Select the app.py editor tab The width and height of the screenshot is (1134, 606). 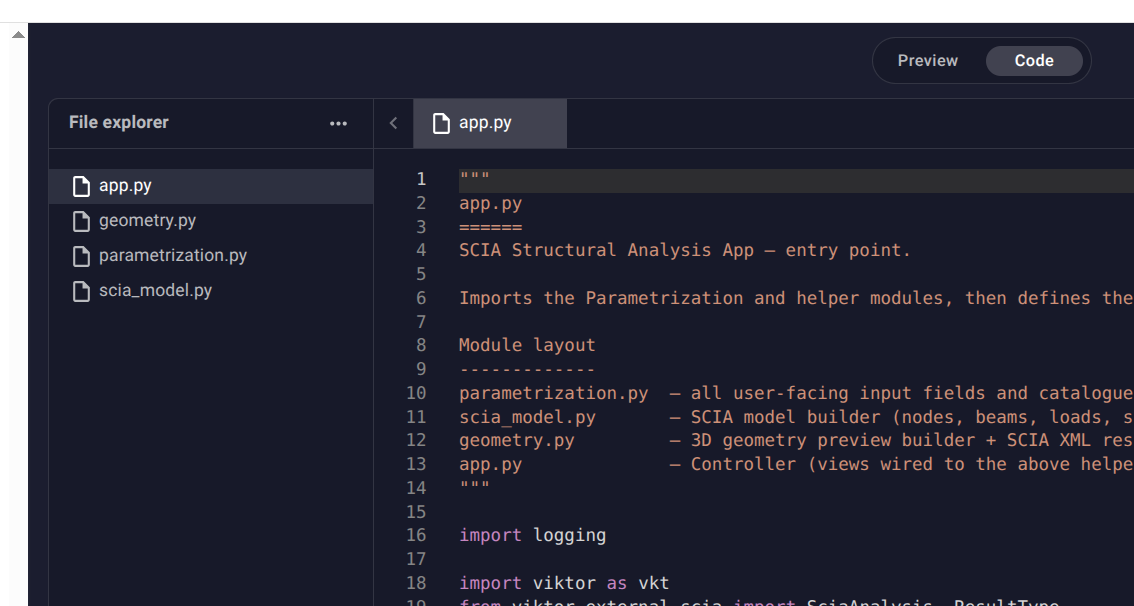point(490,124)
